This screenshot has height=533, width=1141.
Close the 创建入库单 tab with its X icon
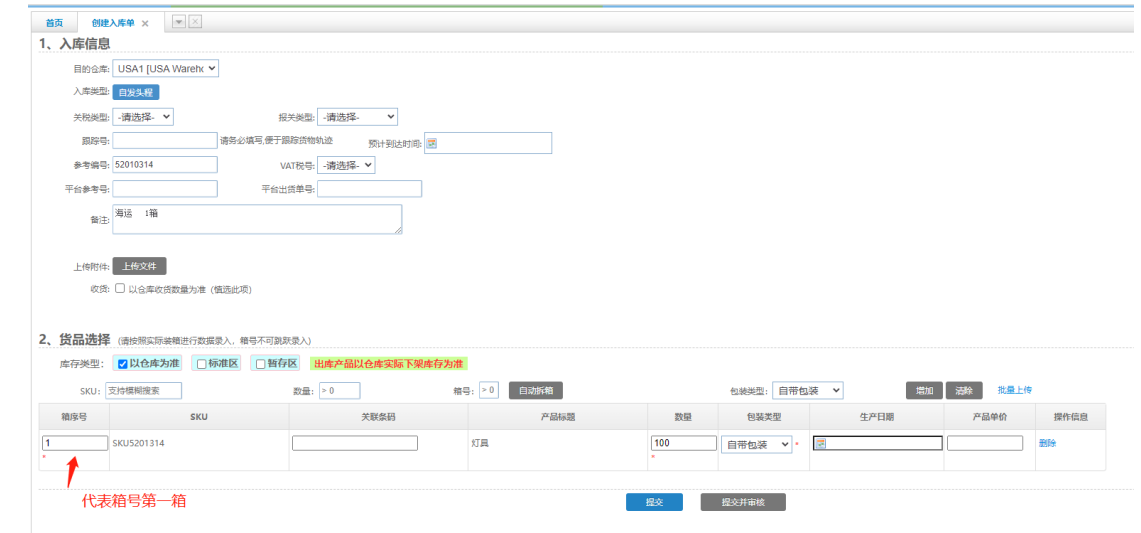pyautogui.click(x=145, y=23)
